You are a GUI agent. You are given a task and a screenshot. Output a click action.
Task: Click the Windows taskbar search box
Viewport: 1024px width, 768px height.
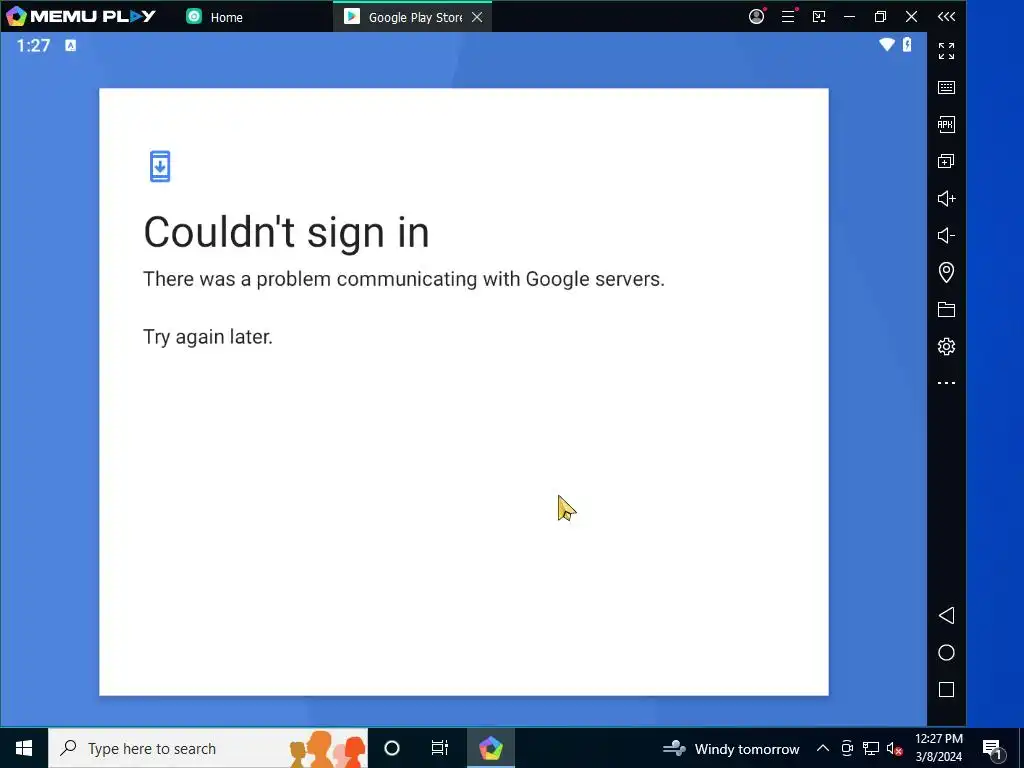tap(208, 748)
